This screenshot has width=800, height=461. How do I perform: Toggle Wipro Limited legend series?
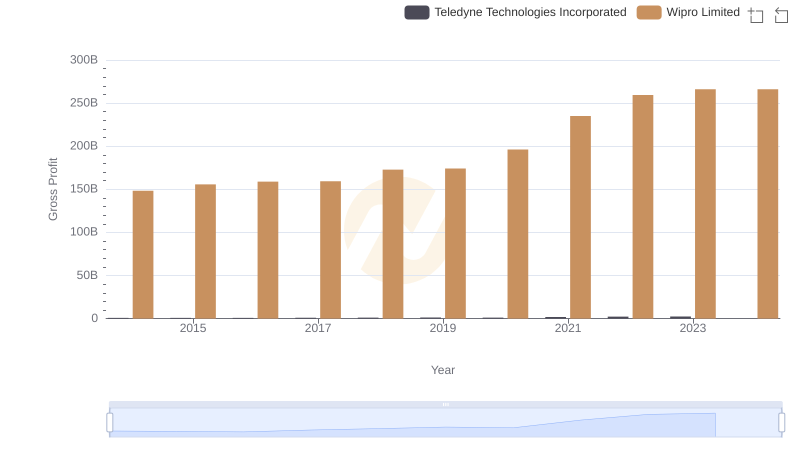click(688, 12)
